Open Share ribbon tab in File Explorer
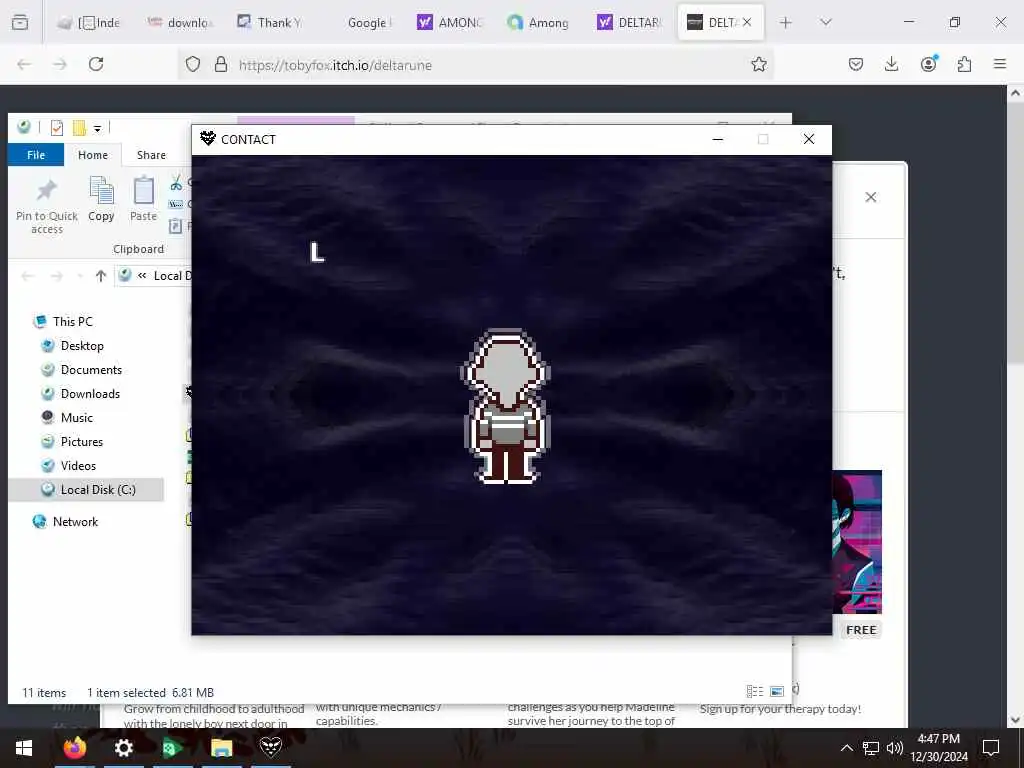 tap(151, 155)
